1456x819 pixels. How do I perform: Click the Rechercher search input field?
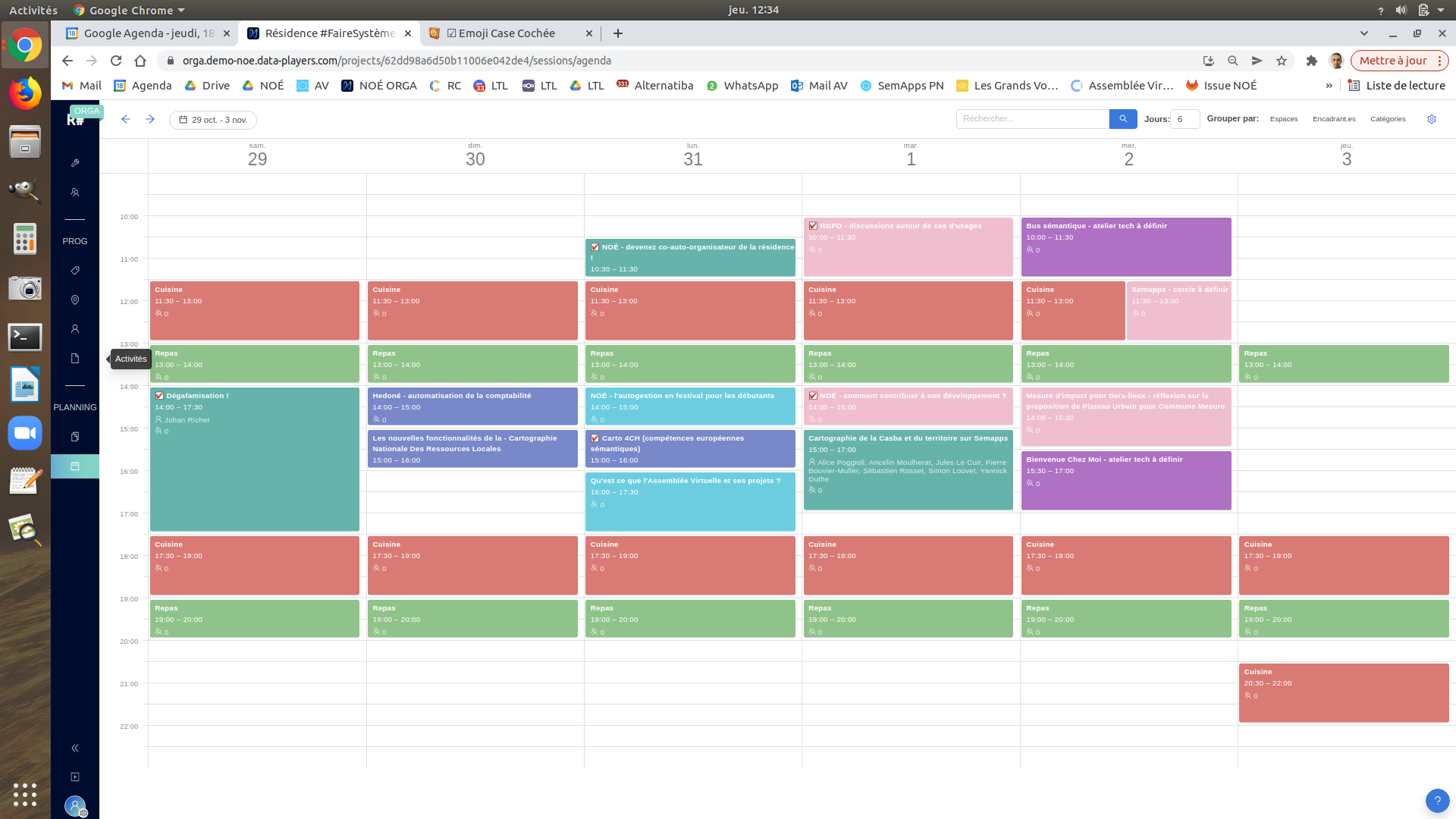point(1031,119)
